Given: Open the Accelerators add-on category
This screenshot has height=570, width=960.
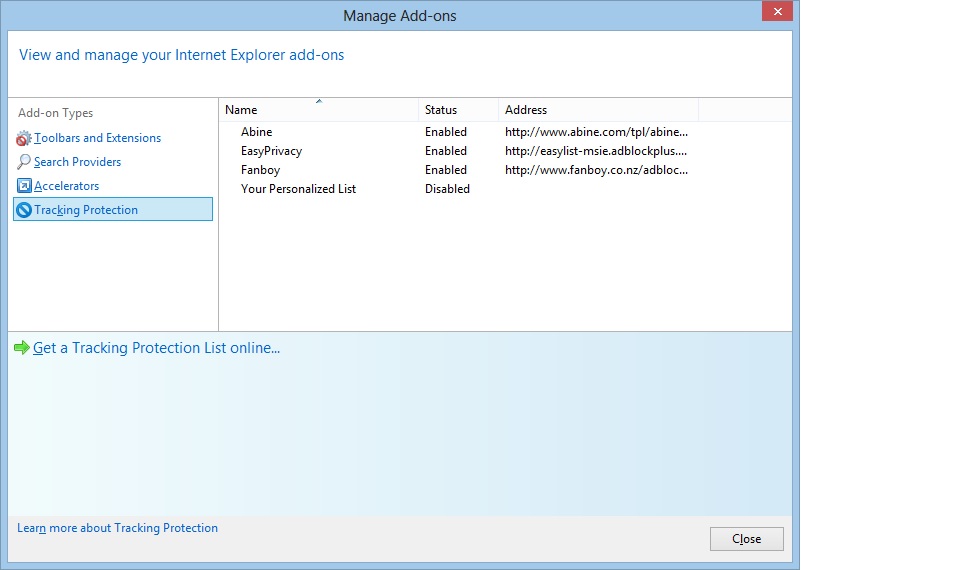Looking at the screenshot, I should (66, 186).
